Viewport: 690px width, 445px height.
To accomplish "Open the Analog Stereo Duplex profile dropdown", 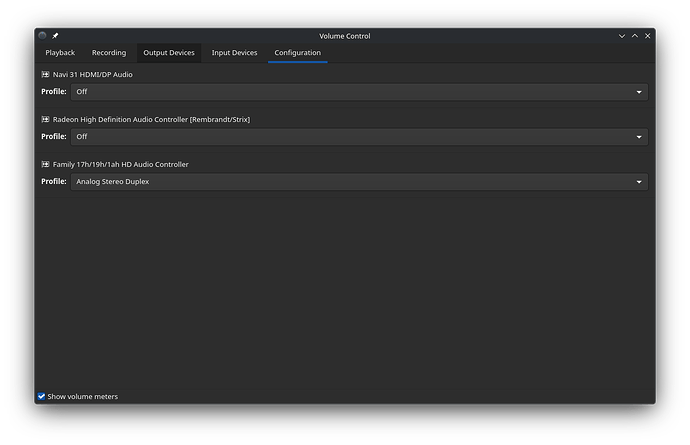I will pos(359,182).
